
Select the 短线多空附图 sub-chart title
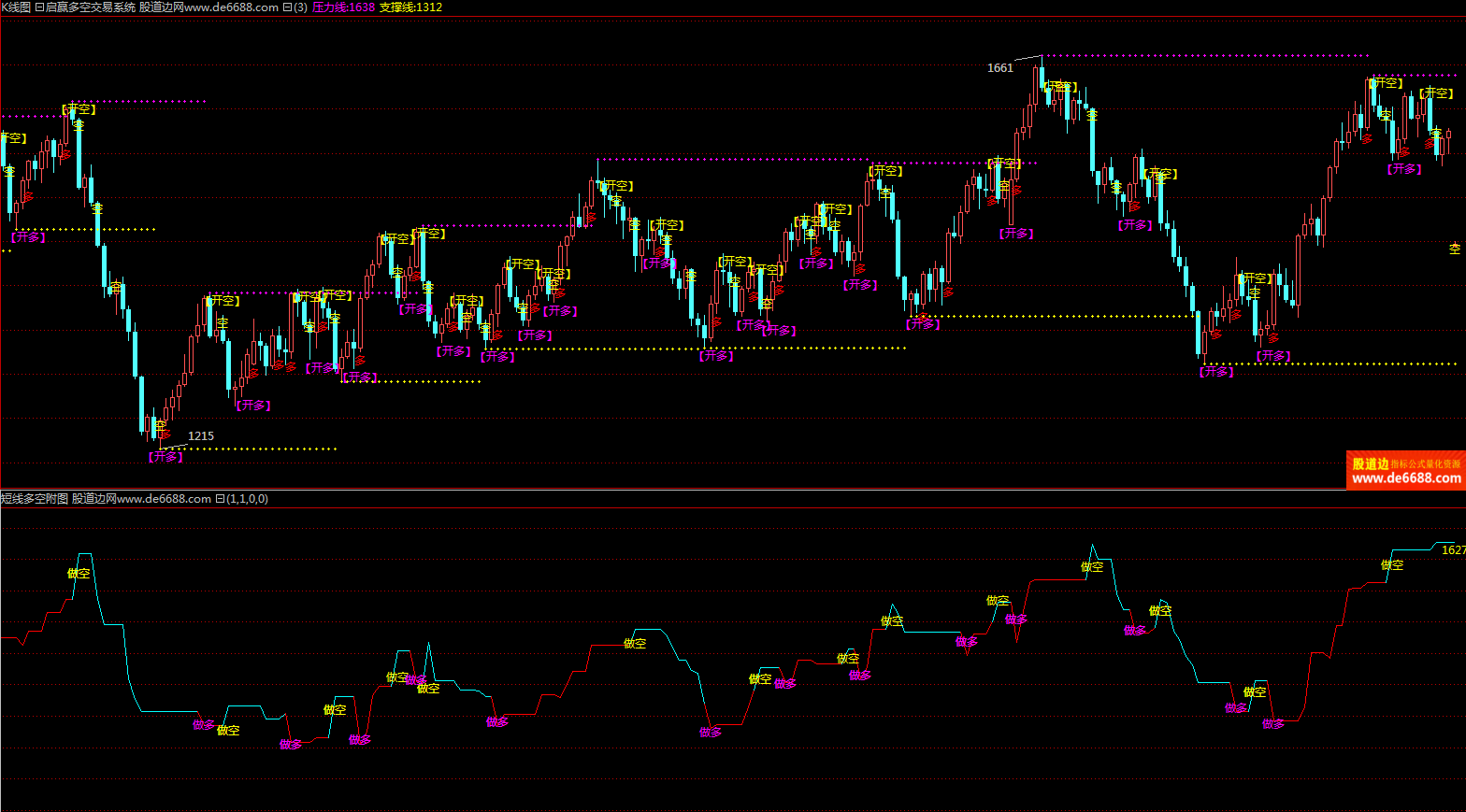click(x=35, y=499)
